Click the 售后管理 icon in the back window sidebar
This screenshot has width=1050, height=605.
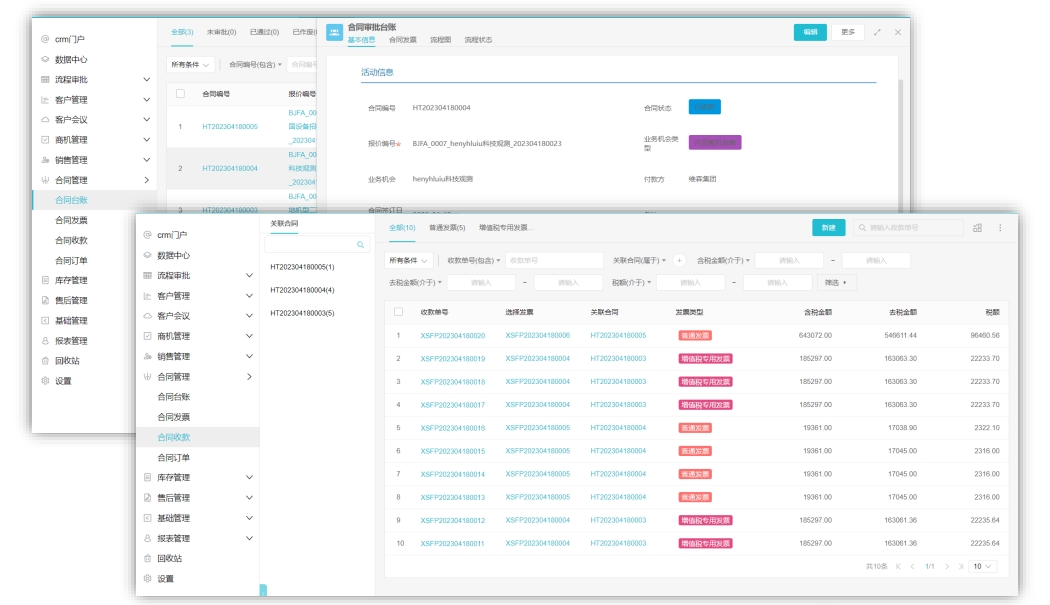45,300
